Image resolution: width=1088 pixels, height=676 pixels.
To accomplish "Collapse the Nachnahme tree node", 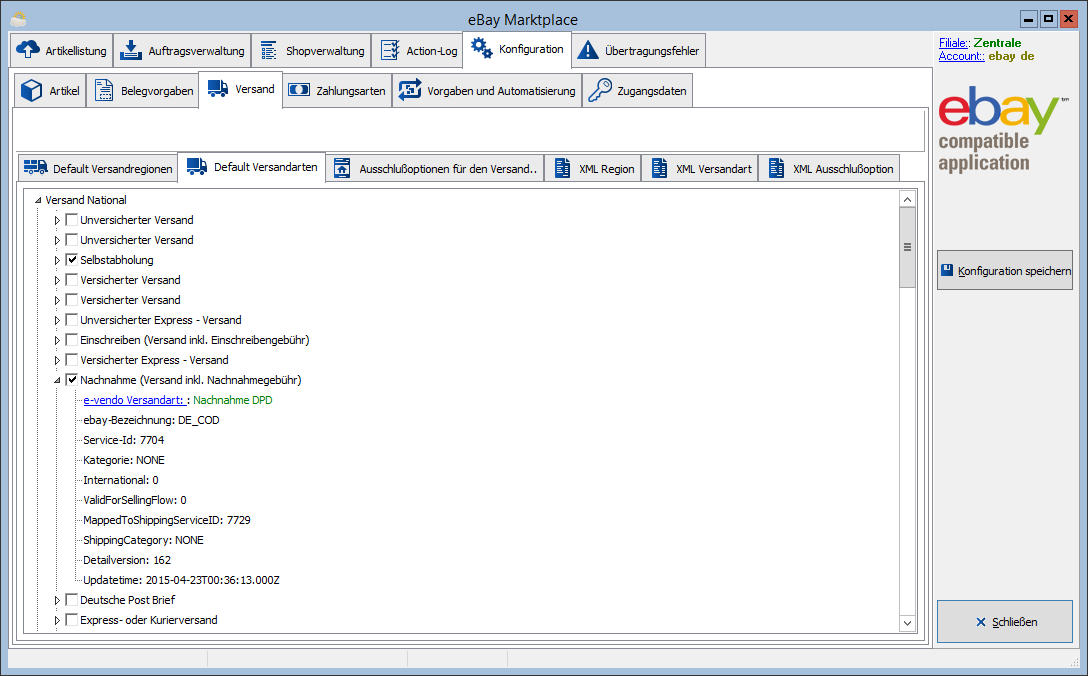I will [x=57, y=380].
